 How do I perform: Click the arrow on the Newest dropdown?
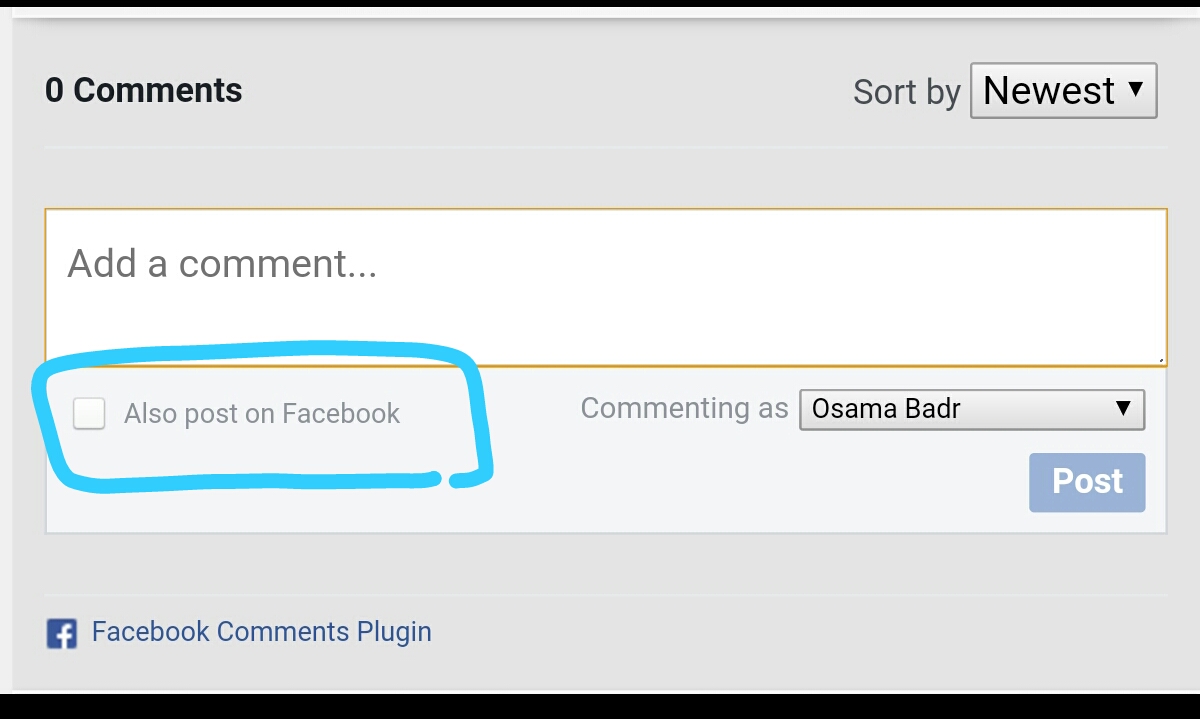click(x=1135, y=89)
